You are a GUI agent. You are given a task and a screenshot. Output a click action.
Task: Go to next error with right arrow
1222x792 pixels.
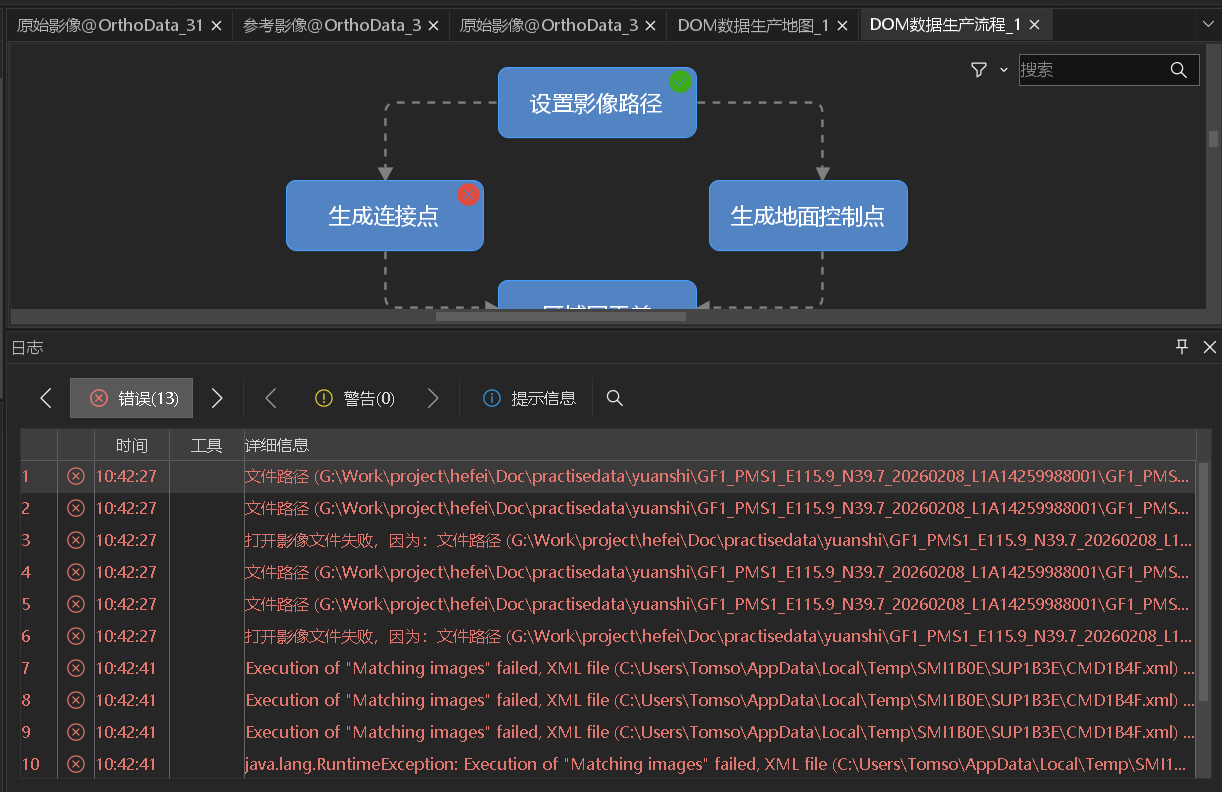tap(217, 398)
